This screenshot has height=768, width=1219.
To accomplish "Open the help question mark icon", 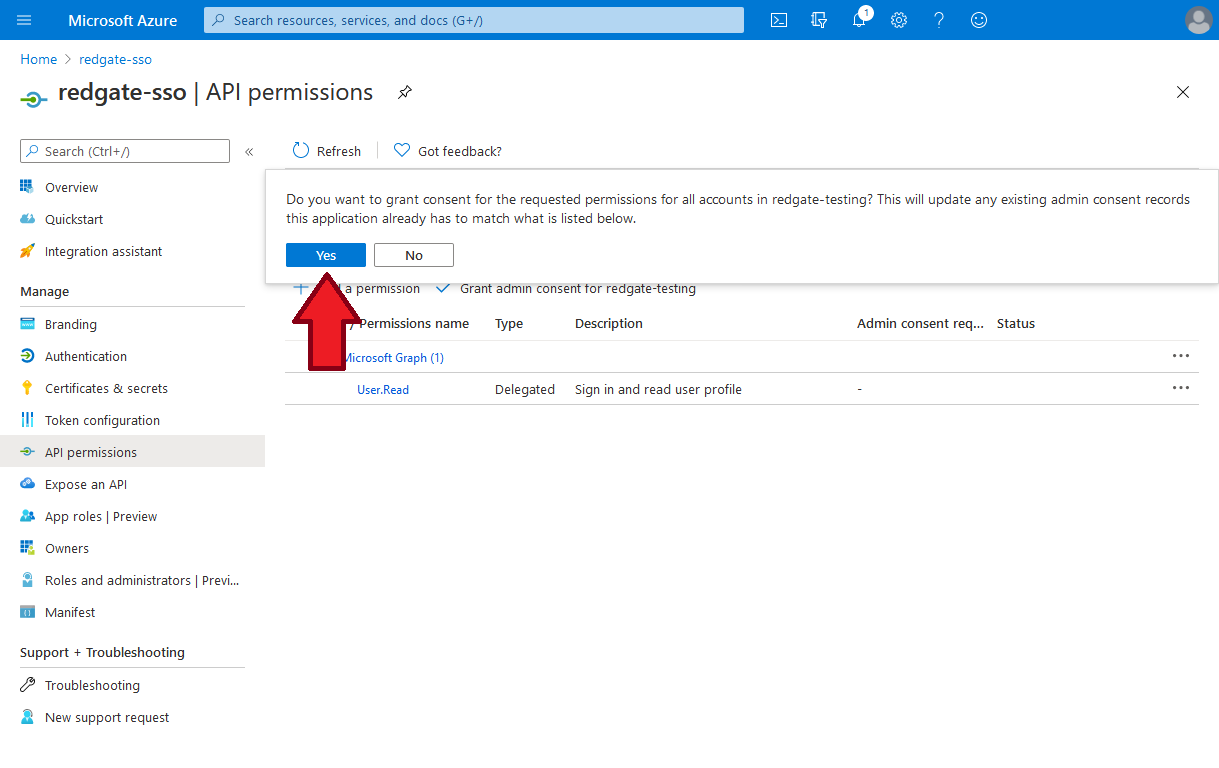I will [939, 20].
